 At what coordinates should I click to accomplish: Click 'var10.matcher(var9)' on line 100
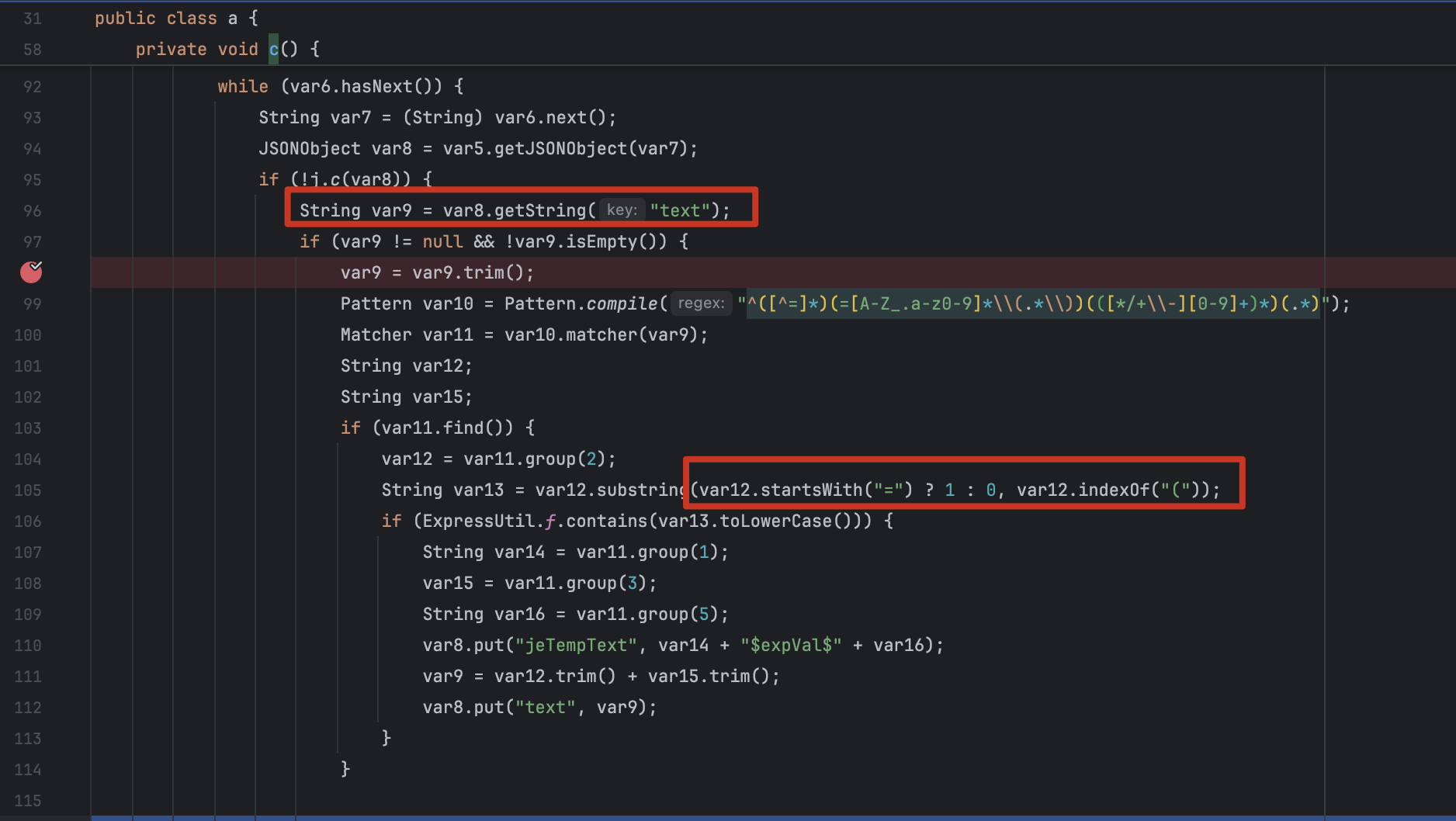pos(601,334)
